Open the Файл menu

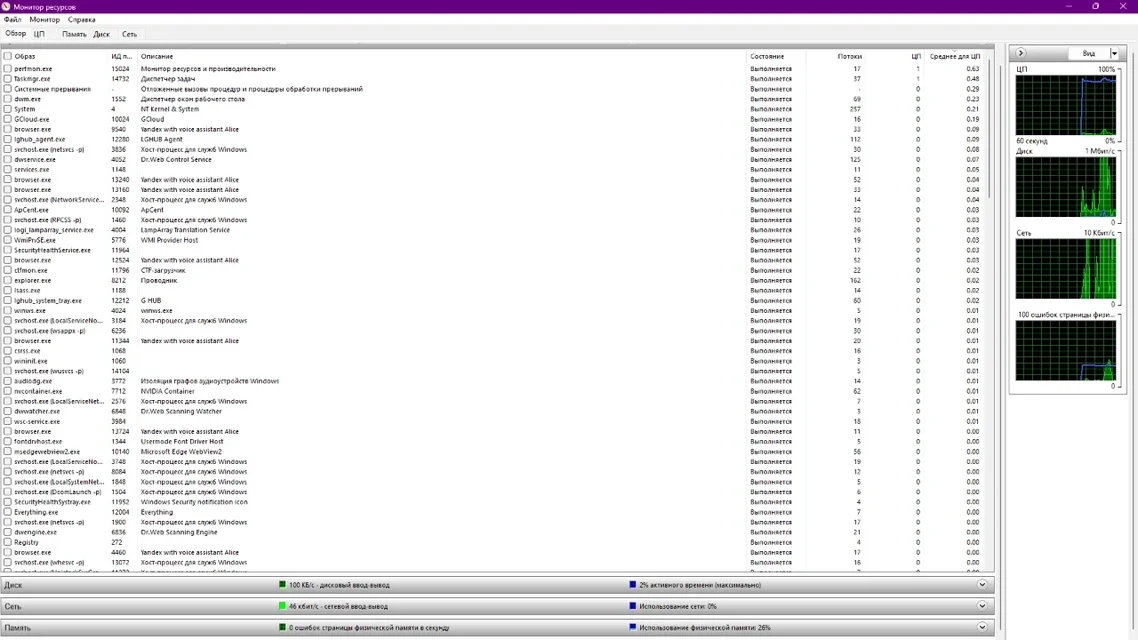(x=13, y=19)
